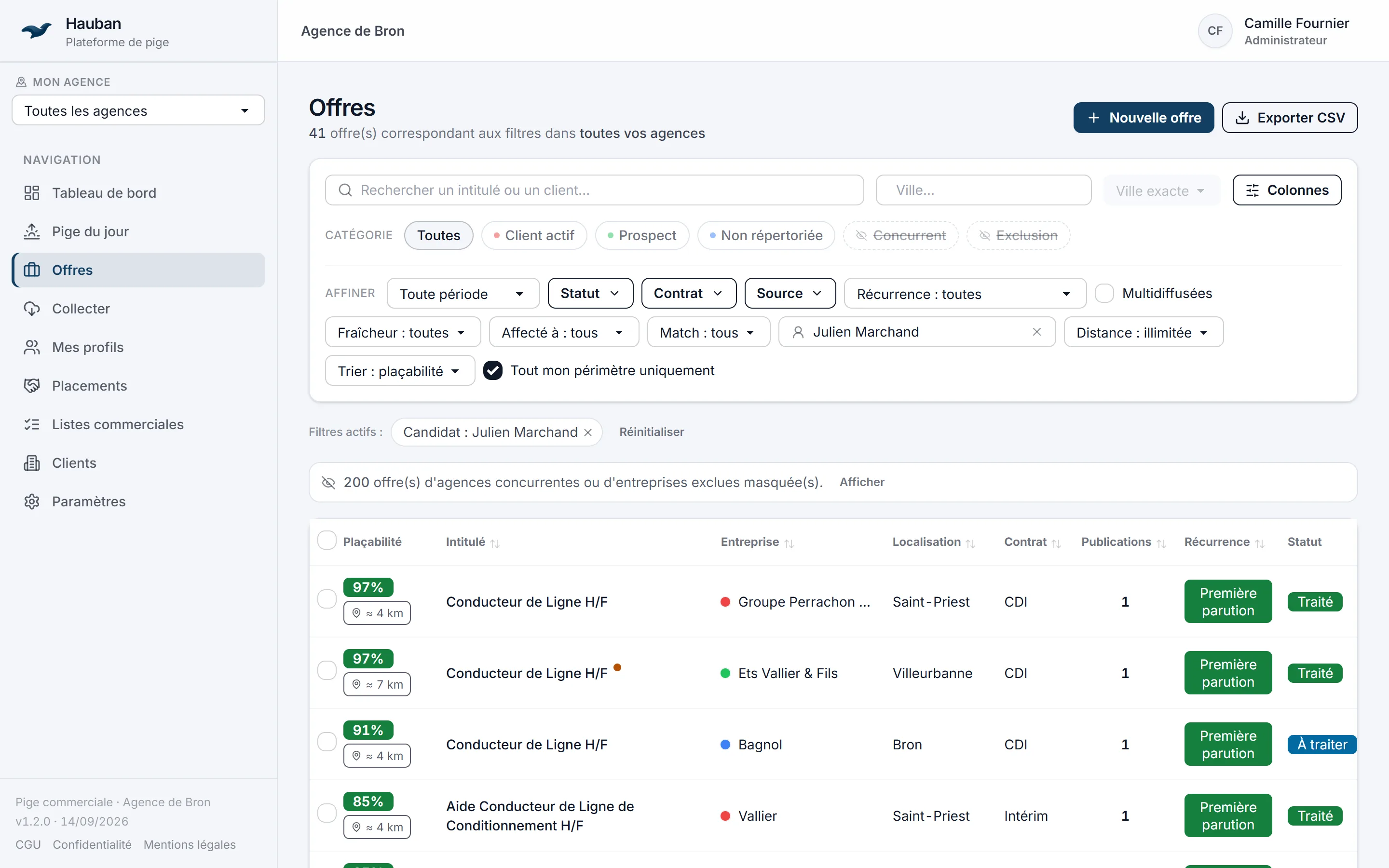Screen dimensions: 1389x868
Task: Expand the Contrat filter dropdown
Action: (x=688, y=293)
